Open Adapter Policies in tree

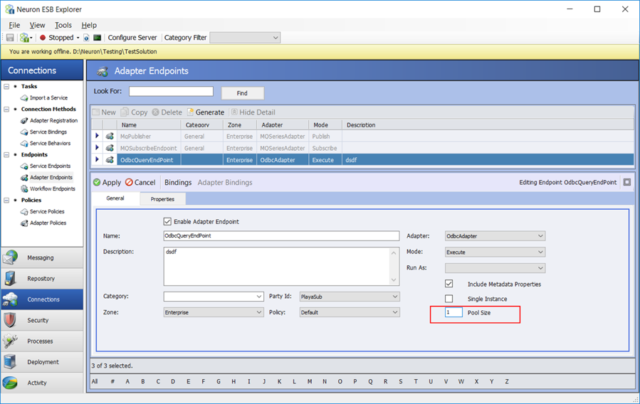48,223
